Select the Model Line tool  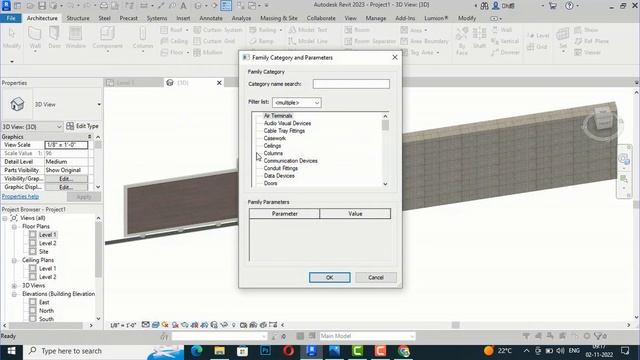[308, 41]
